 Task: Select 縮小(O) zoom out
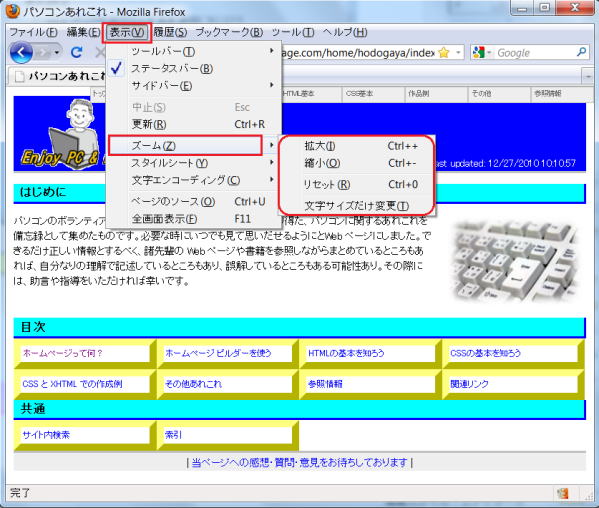pyautogui.click(x=357, y=163)
